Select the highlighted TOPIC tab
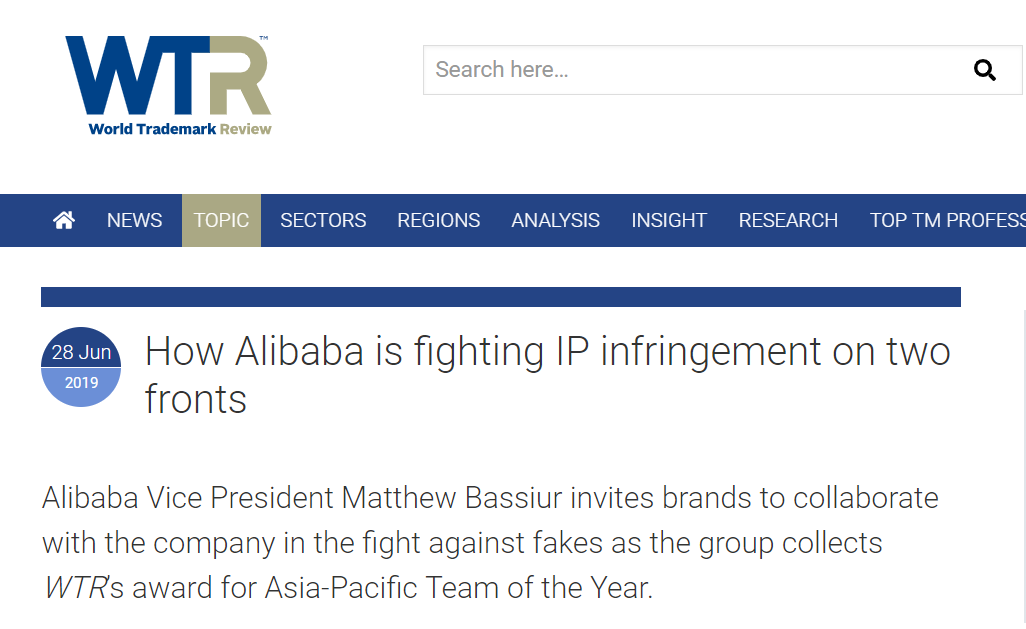 click(x=221, y=220)
